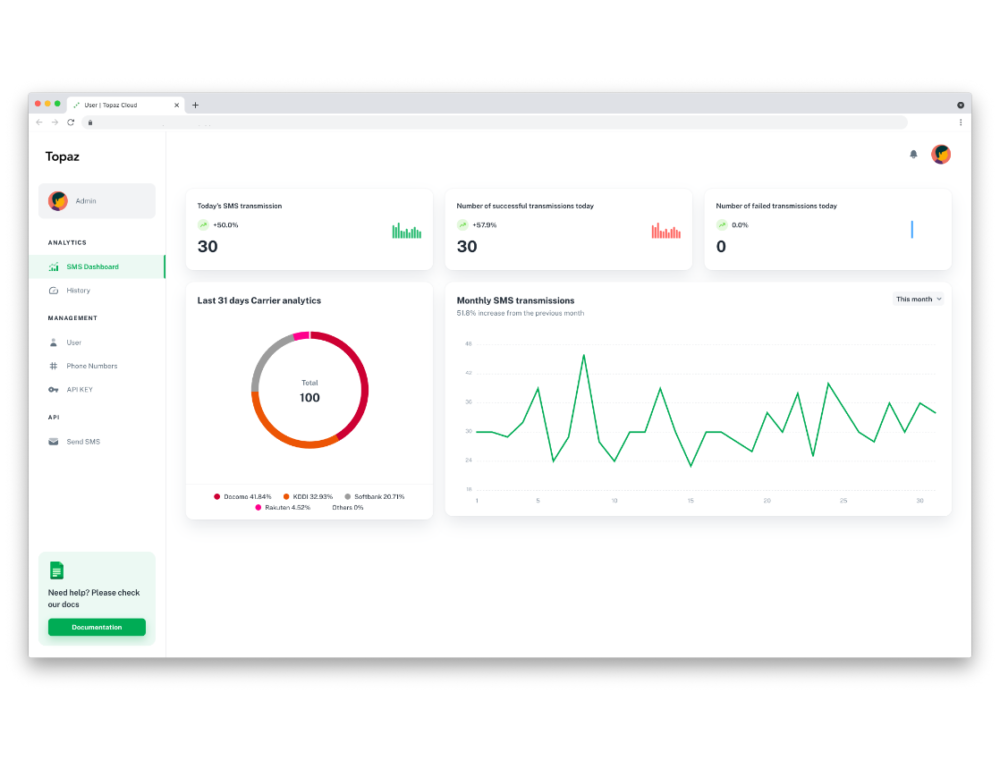
Task: Click the API KEY key icon
Action: tap(54, 390)
